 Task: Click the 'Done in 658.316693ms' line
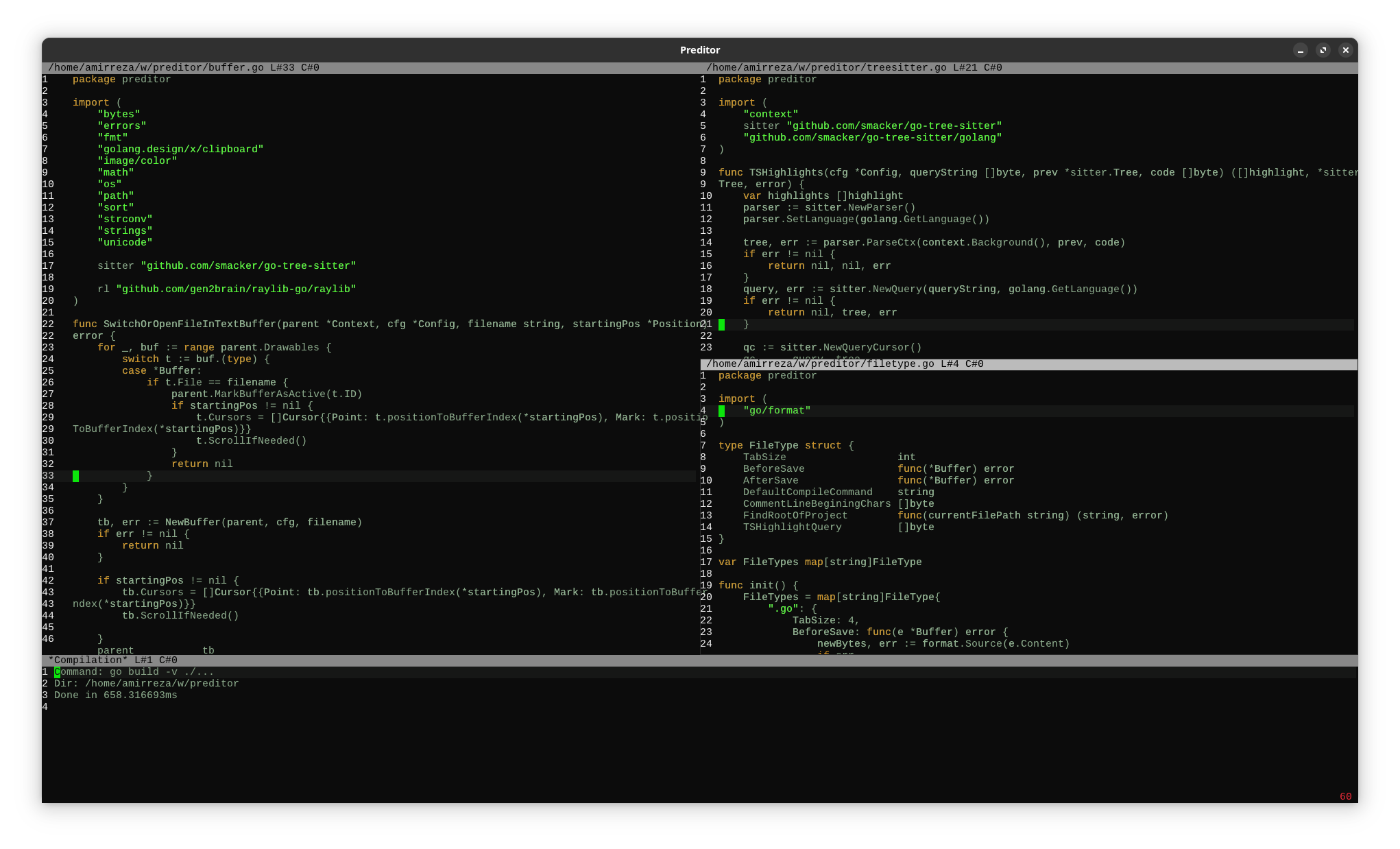point(115,695)
